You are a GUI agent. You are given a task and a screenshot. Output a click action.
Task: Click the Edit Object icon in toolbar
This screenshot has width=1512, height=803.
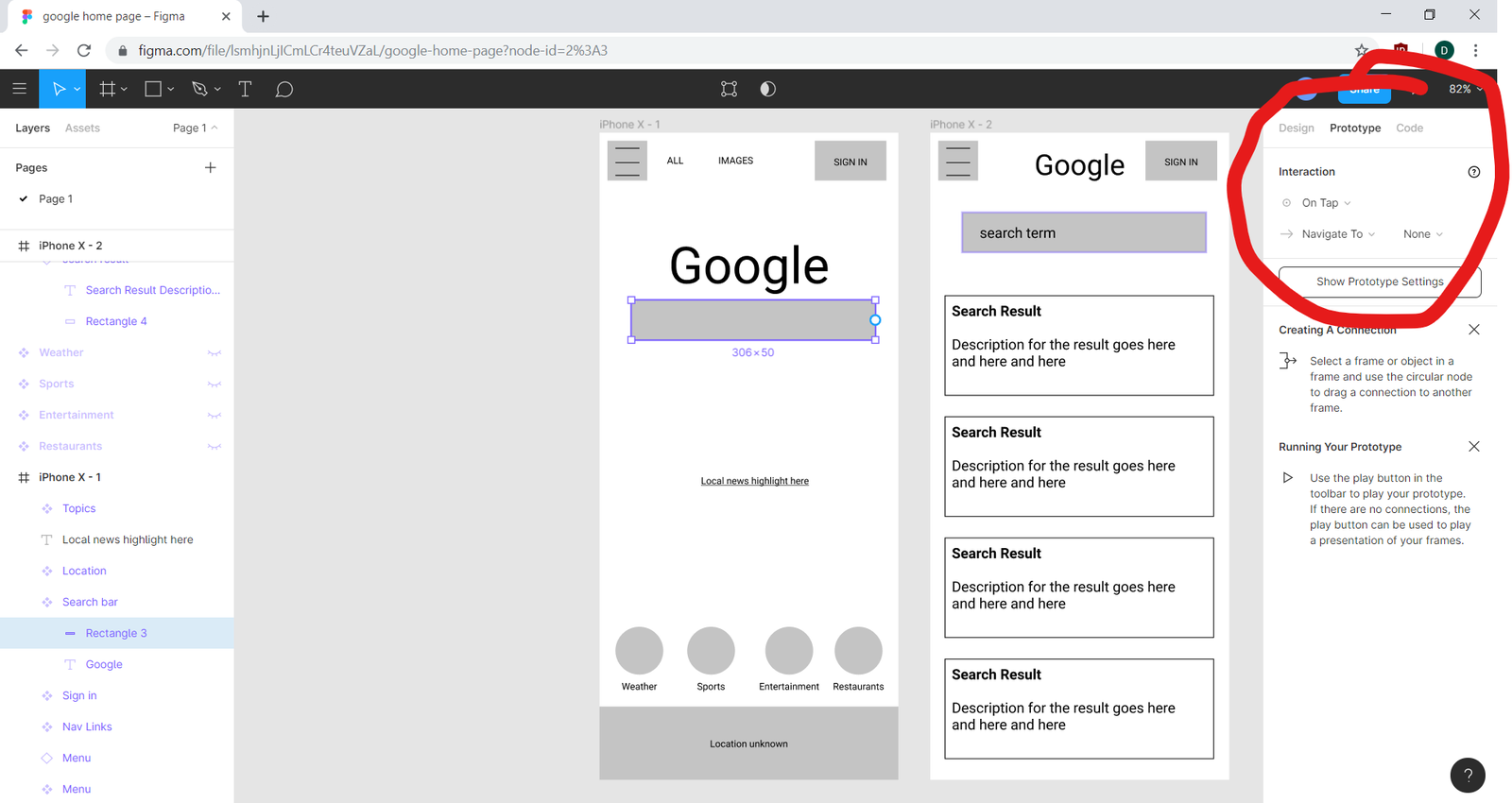(x=729, y=89)
